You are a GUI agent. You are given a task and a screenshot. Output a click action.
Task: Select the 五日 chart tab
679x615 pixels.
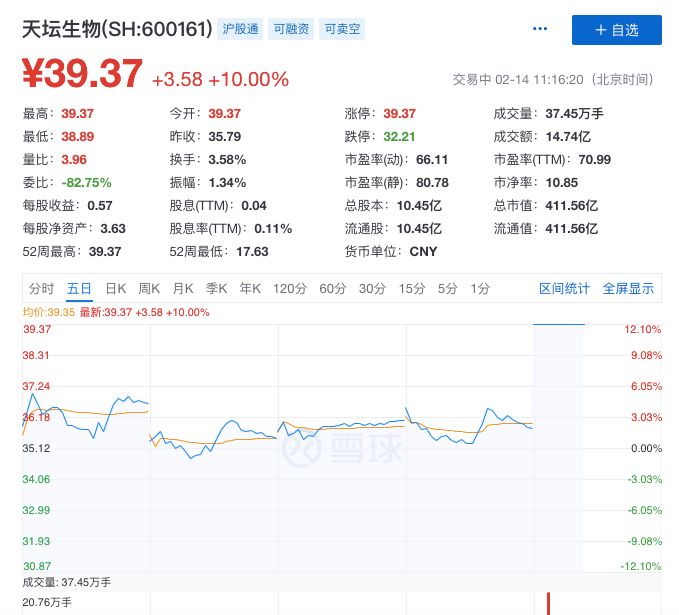coord(79,288)
